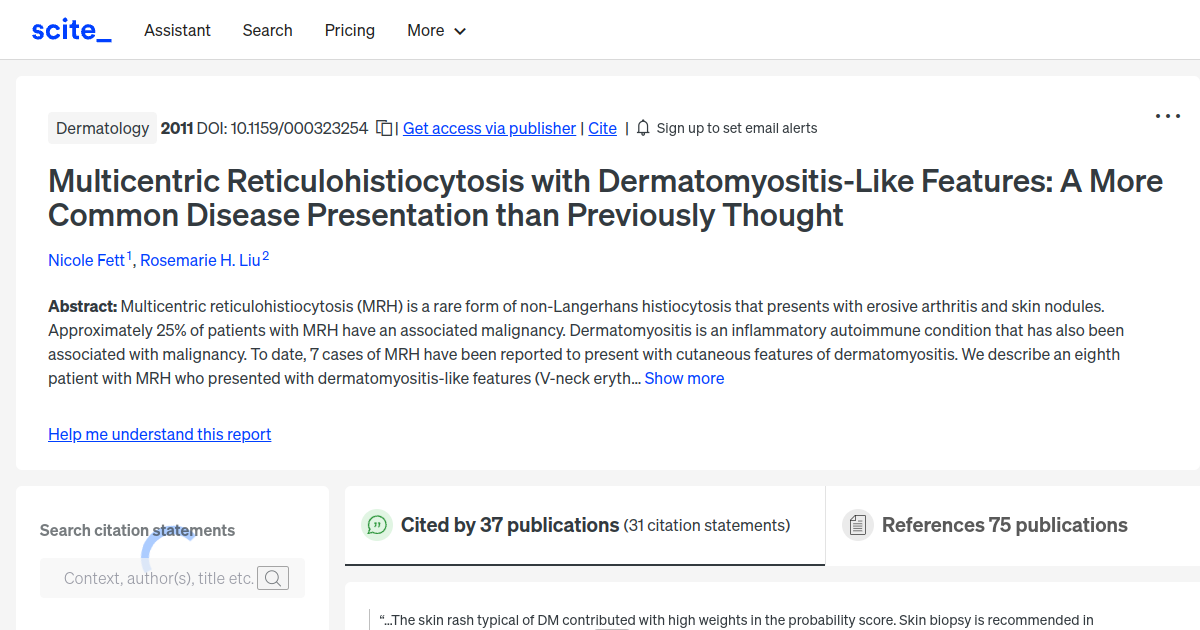Follow the Get access via publisher link
Screen dimensions: 1200x630
[489, 128]
